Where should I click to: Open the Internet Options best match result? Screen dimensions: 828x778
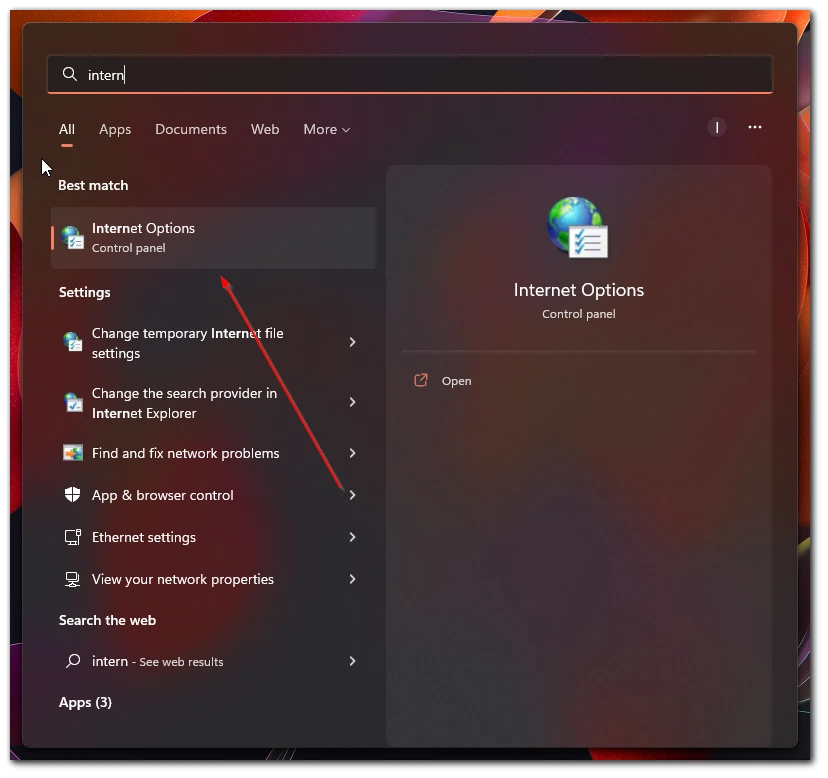point(213,238)
